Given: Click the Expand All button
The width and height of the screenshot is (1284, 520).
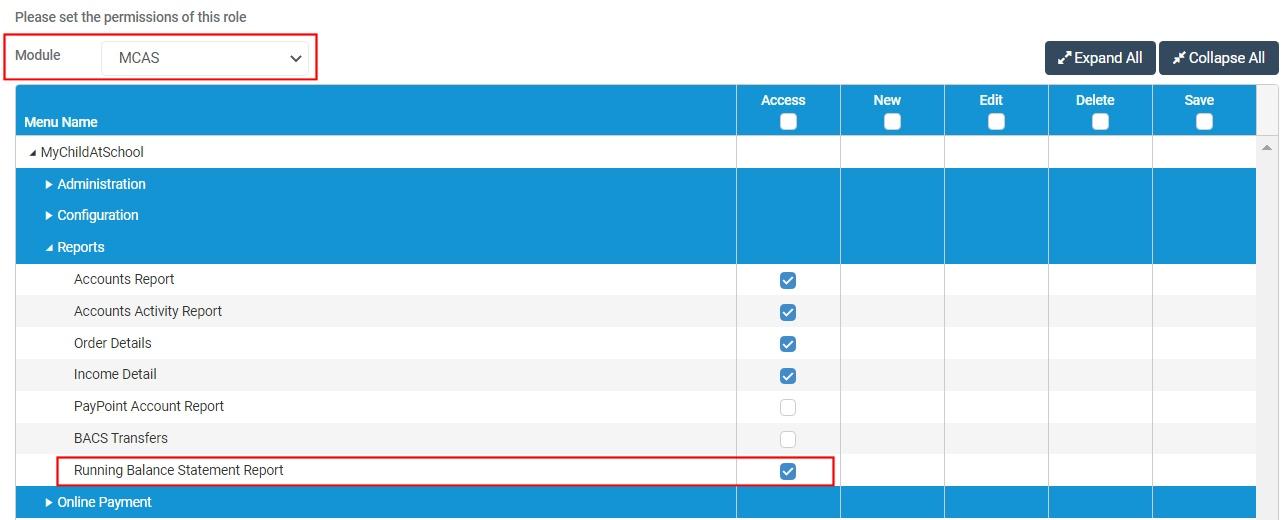Looking at the screenshot, I should tap(1100, 58).
